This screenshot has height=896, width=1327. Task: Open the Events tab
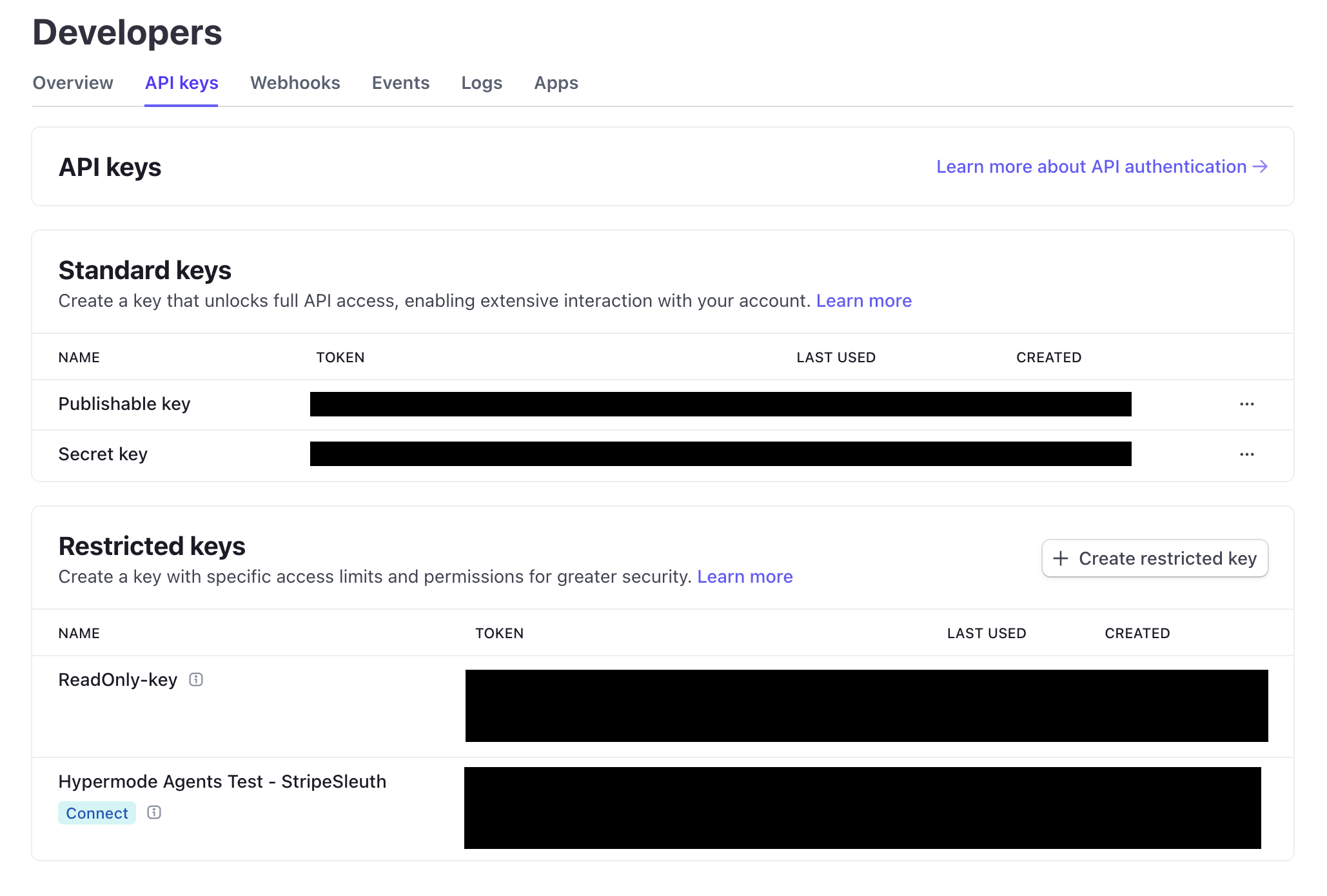(x=400, y=83)
